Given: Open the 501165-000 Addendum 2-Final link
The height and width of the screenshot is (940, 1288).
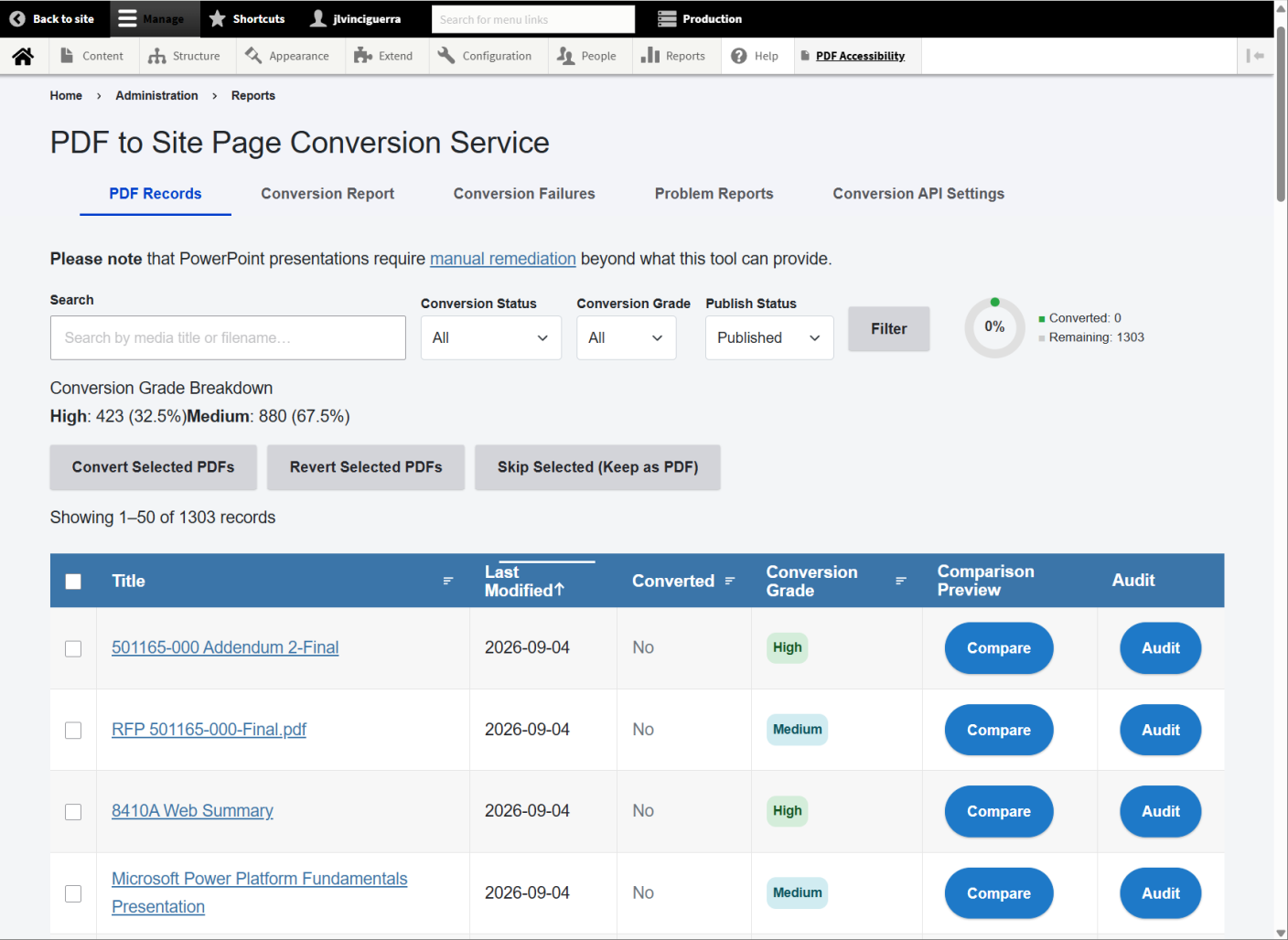Looking at the screenshot, I should pyautogui.click(x=225, y=647).
